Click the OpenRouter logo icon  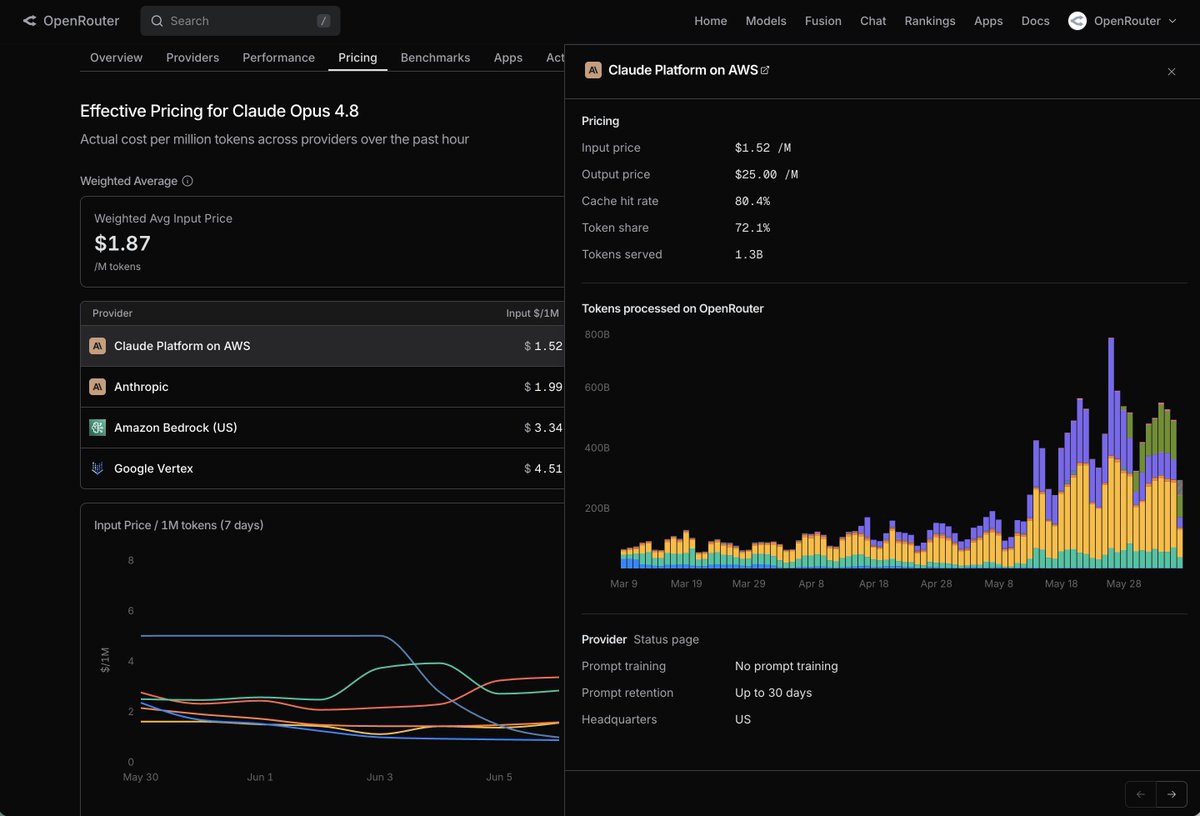[29, 21]
